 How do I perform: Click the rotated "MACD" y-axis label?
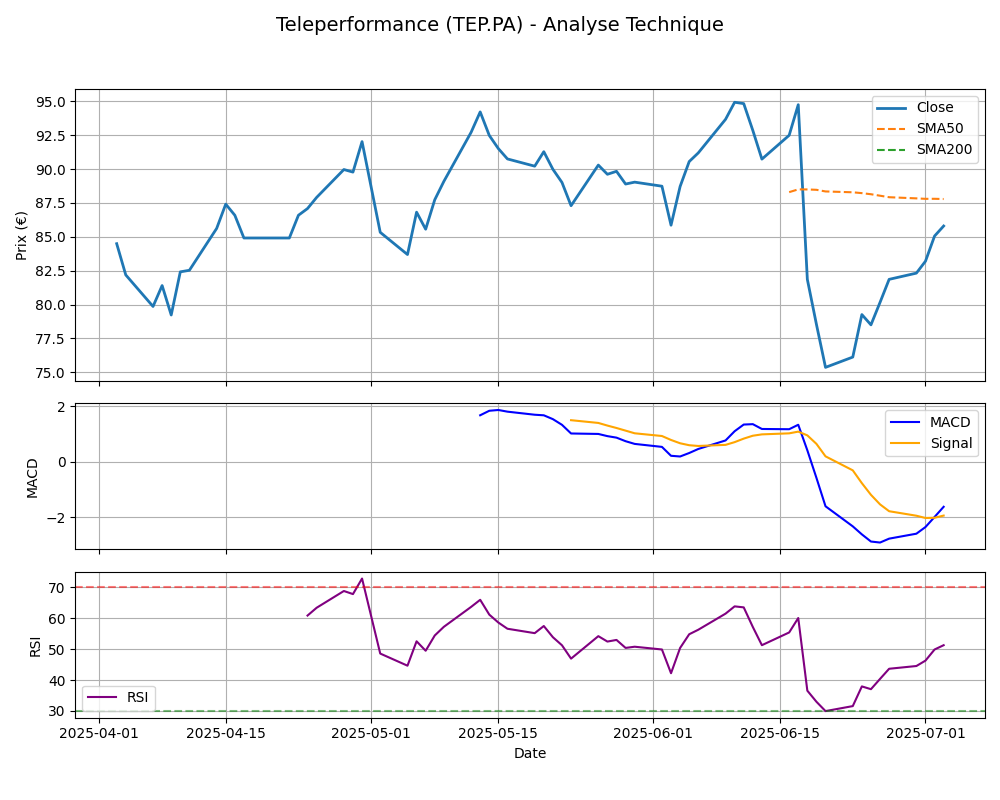point(33,477)
